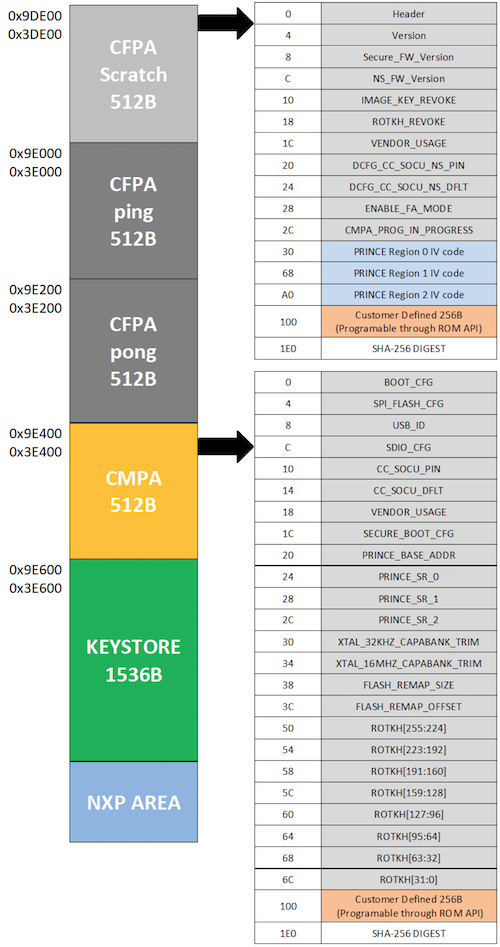Viewport: 500px width, 947px height.
Task: Click the blue NXP AREA block
Action: 133,802
